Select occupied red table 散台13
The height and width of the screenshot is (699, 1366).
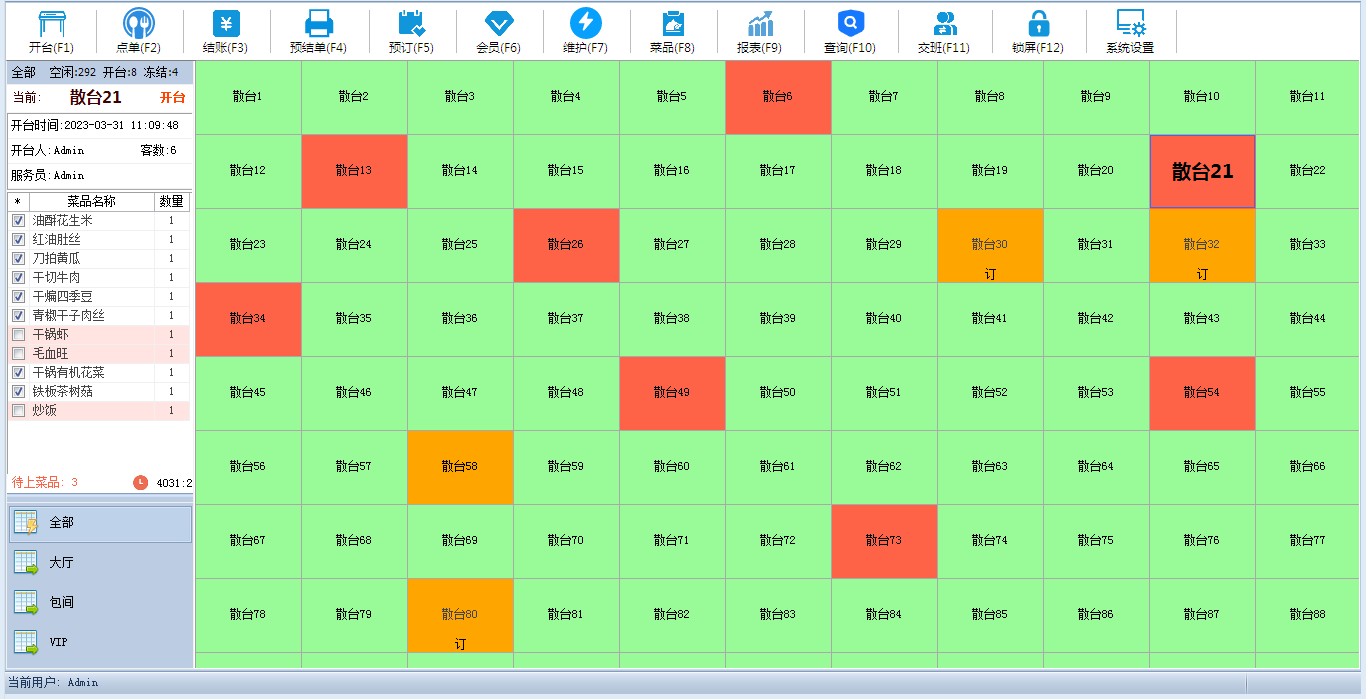click(354, 171)
